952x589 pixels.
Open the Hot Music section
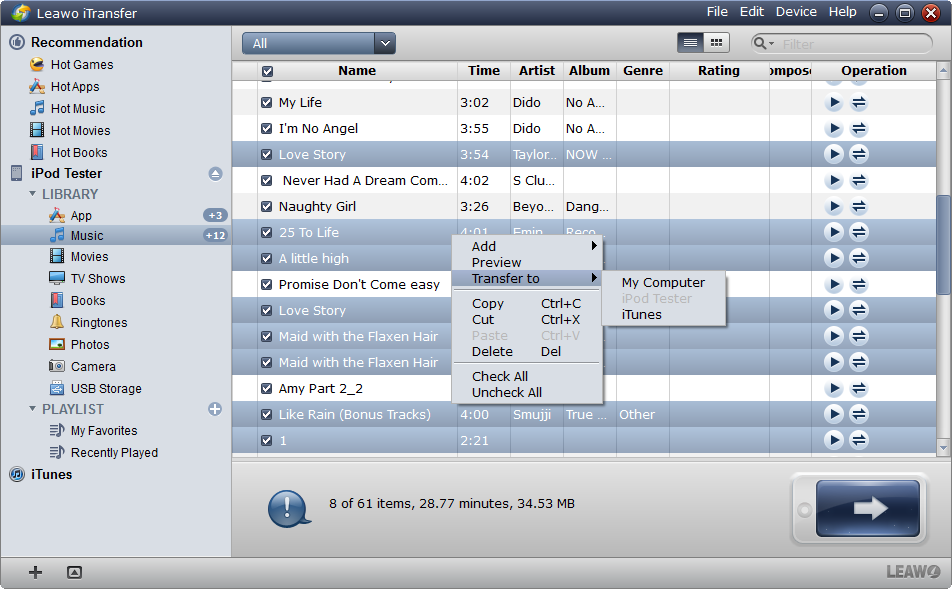point(78,109)
